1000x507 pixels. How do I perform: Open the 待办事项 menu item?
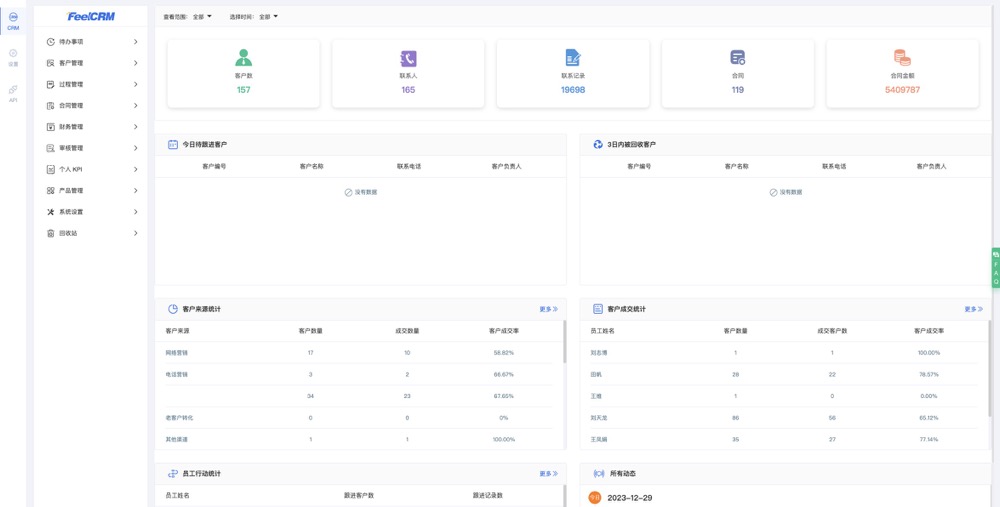71,42
